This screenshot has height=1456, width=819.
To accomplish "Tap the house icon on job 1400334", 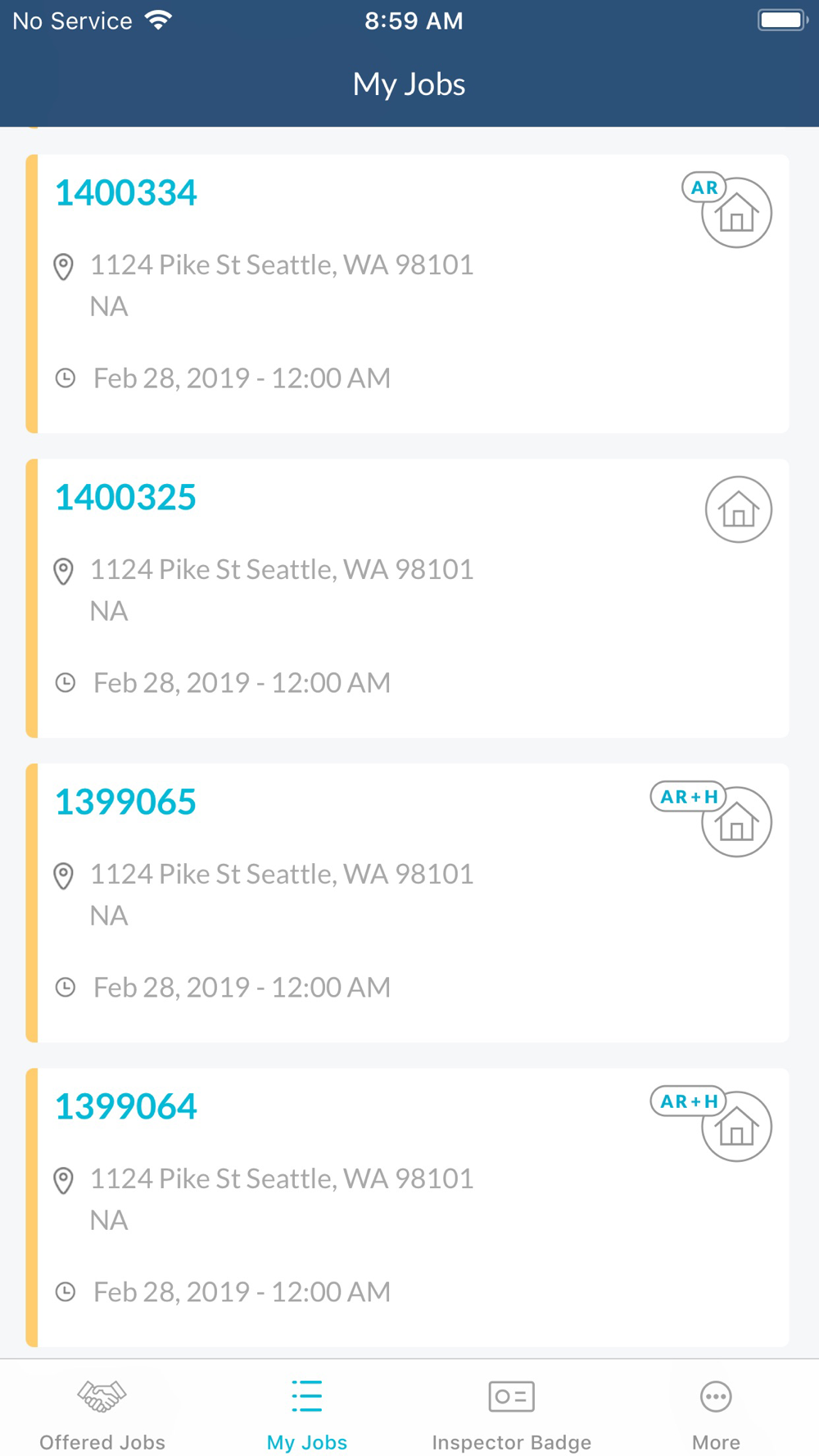I will point(737,214).
